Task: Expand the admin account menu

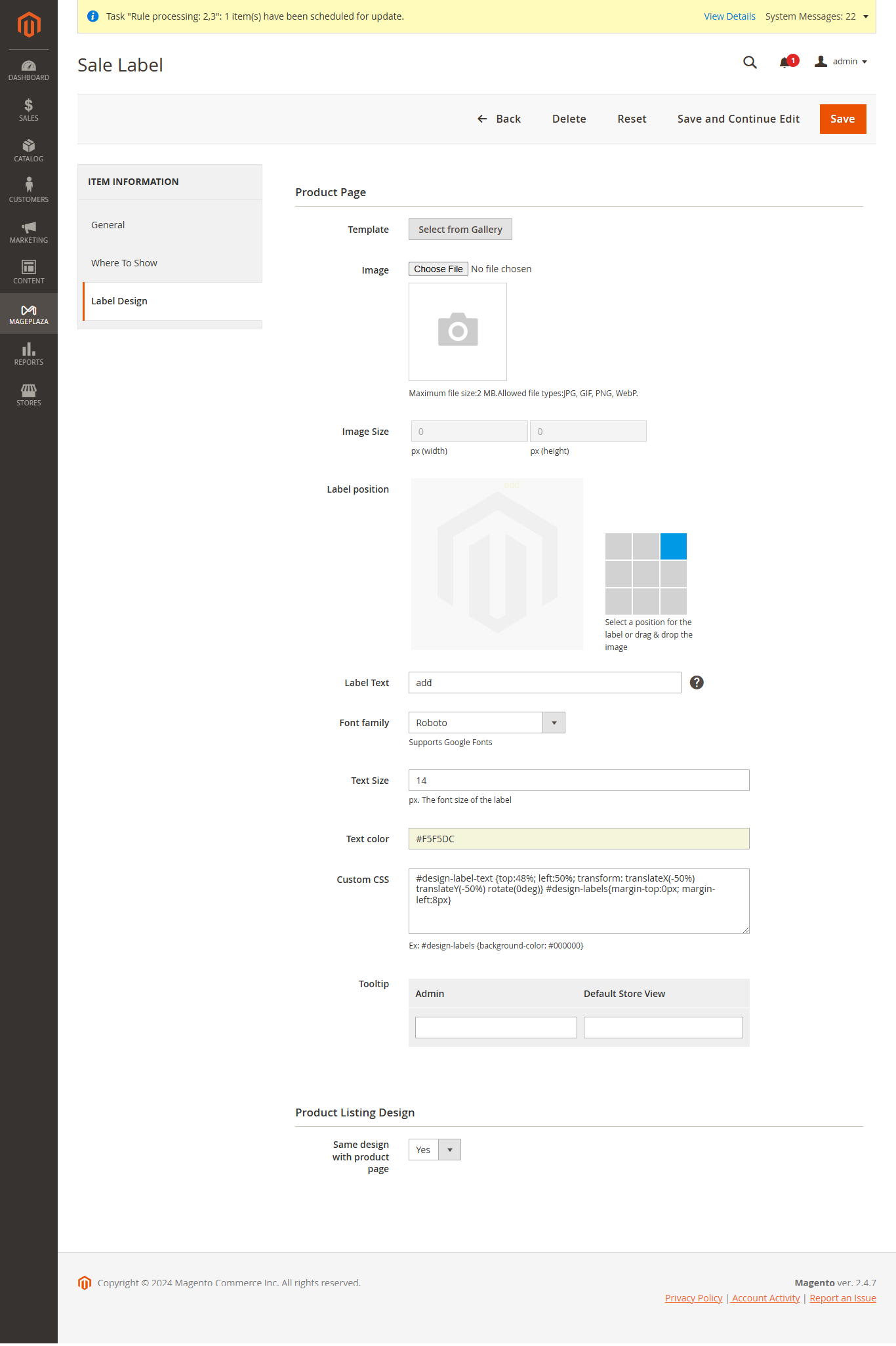Action: coord(842,62)
